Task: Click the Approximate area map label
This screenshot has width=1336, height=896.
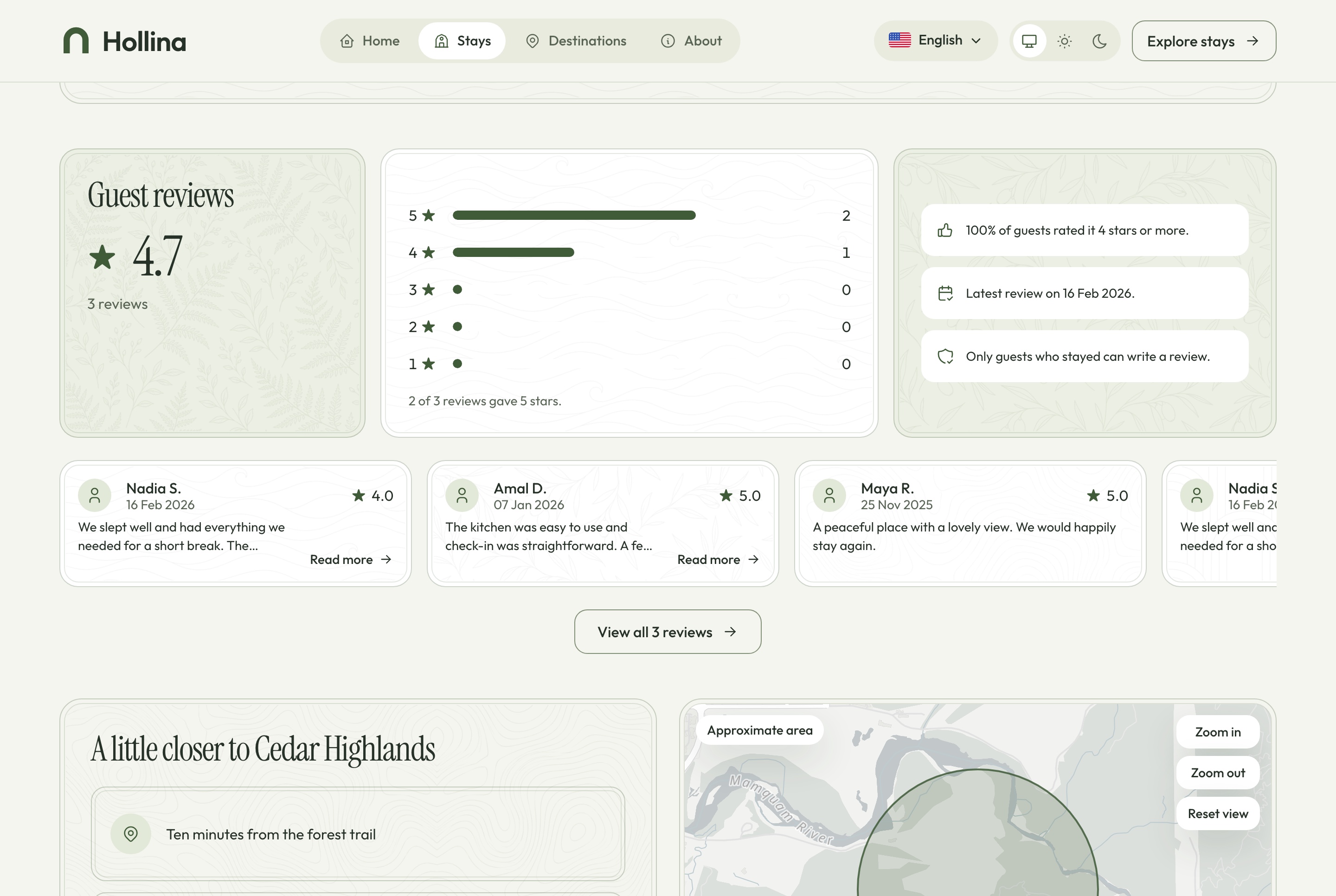Action: [759, 730]
